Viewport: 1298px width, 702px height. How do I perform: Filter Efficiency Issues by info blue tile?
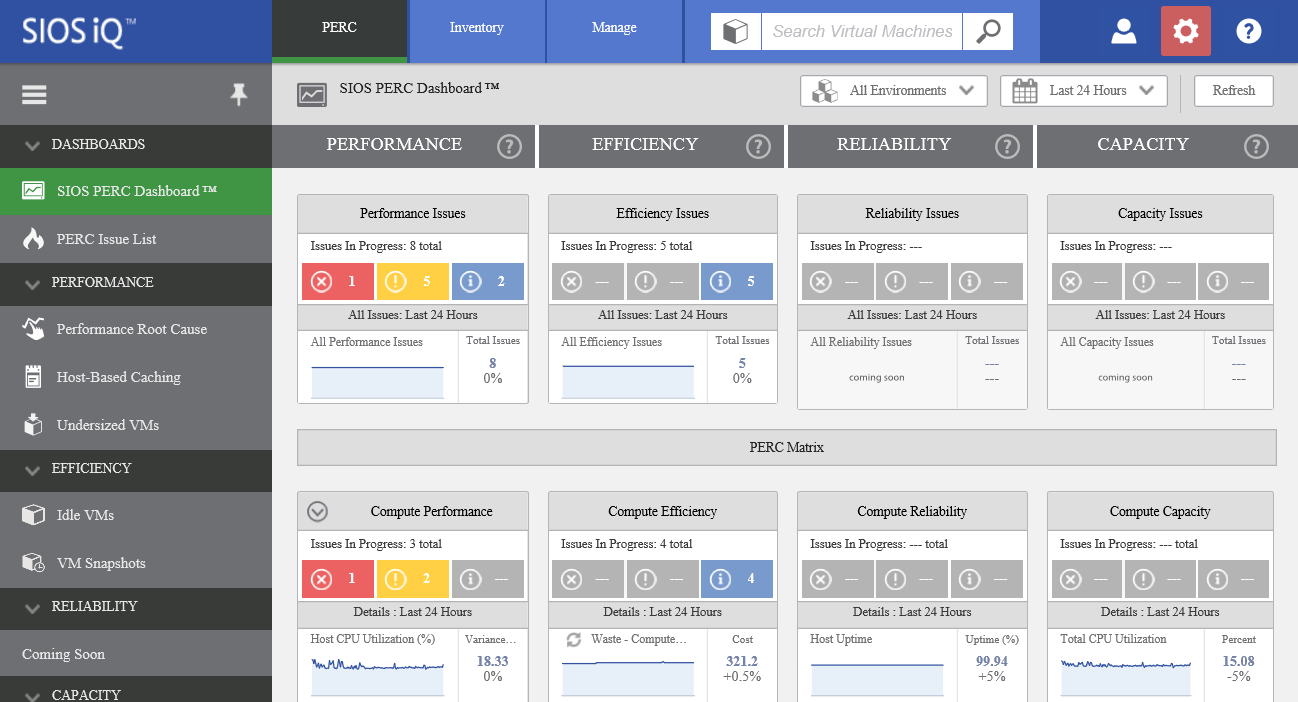[737, 281]
